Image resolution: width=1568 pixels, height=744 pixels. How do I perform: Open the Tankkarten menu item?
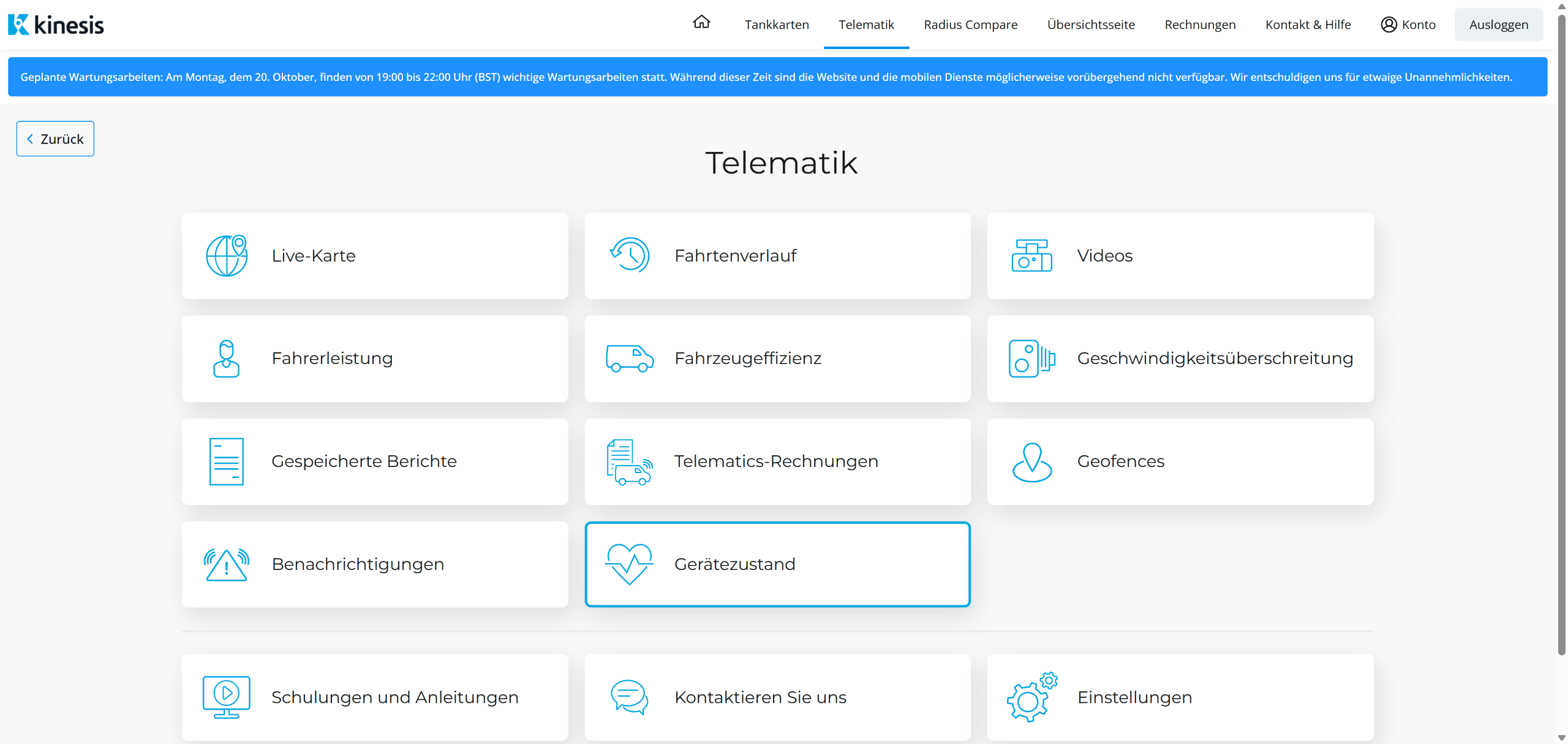click(777, 25)
